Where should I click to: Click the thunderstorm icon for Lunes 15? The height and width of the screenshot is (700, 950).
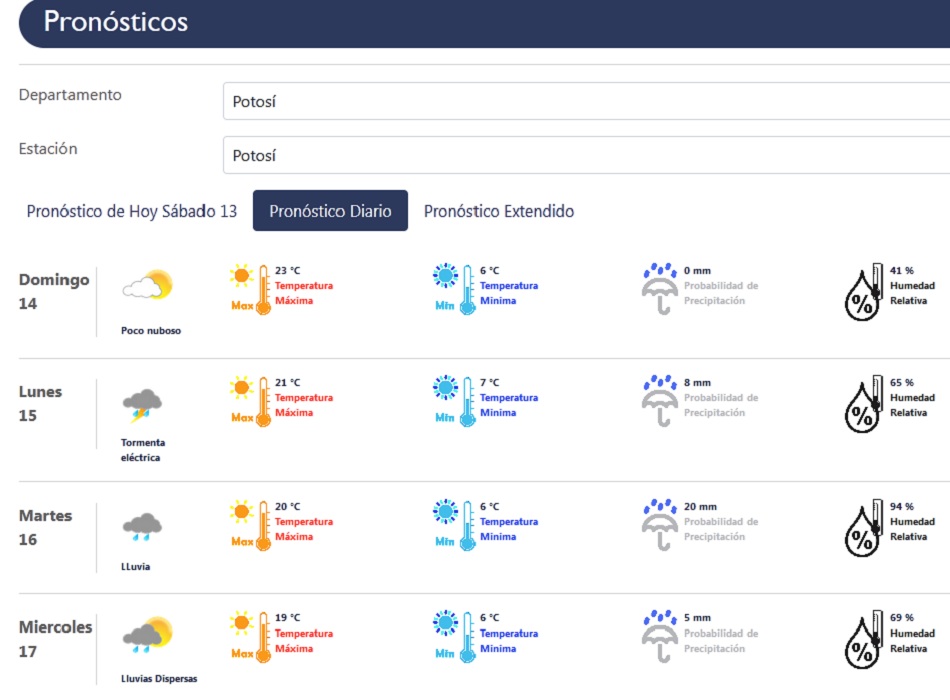pyautogui.click(x=143, y=405)
